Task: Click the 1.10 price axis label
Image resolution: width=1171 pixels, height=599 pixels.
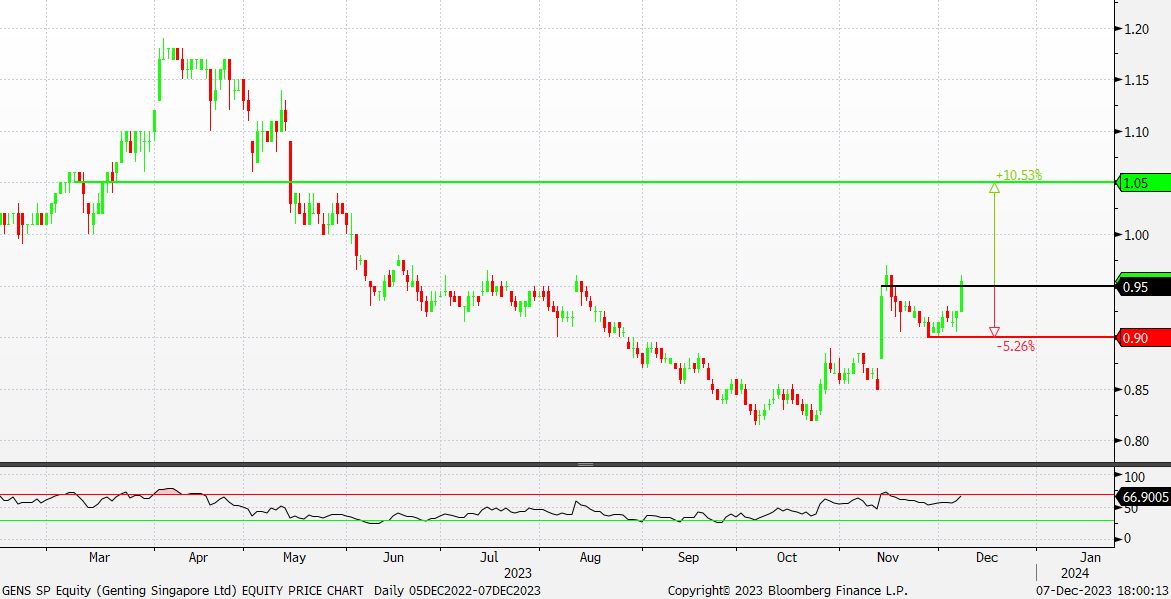Action: [1135, 131]
